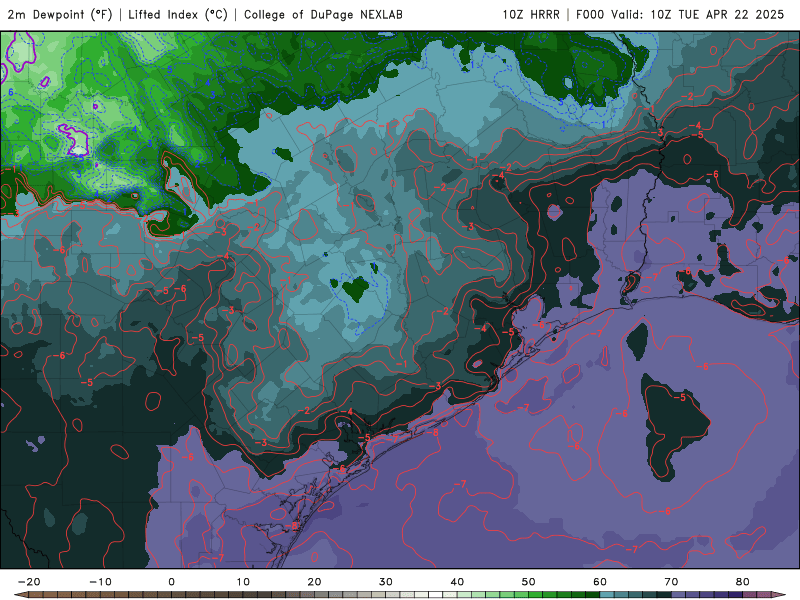Click the '40' colorbar scale label
The width and height of the screenshot is (800, 600).
click(x=457, y=582)
